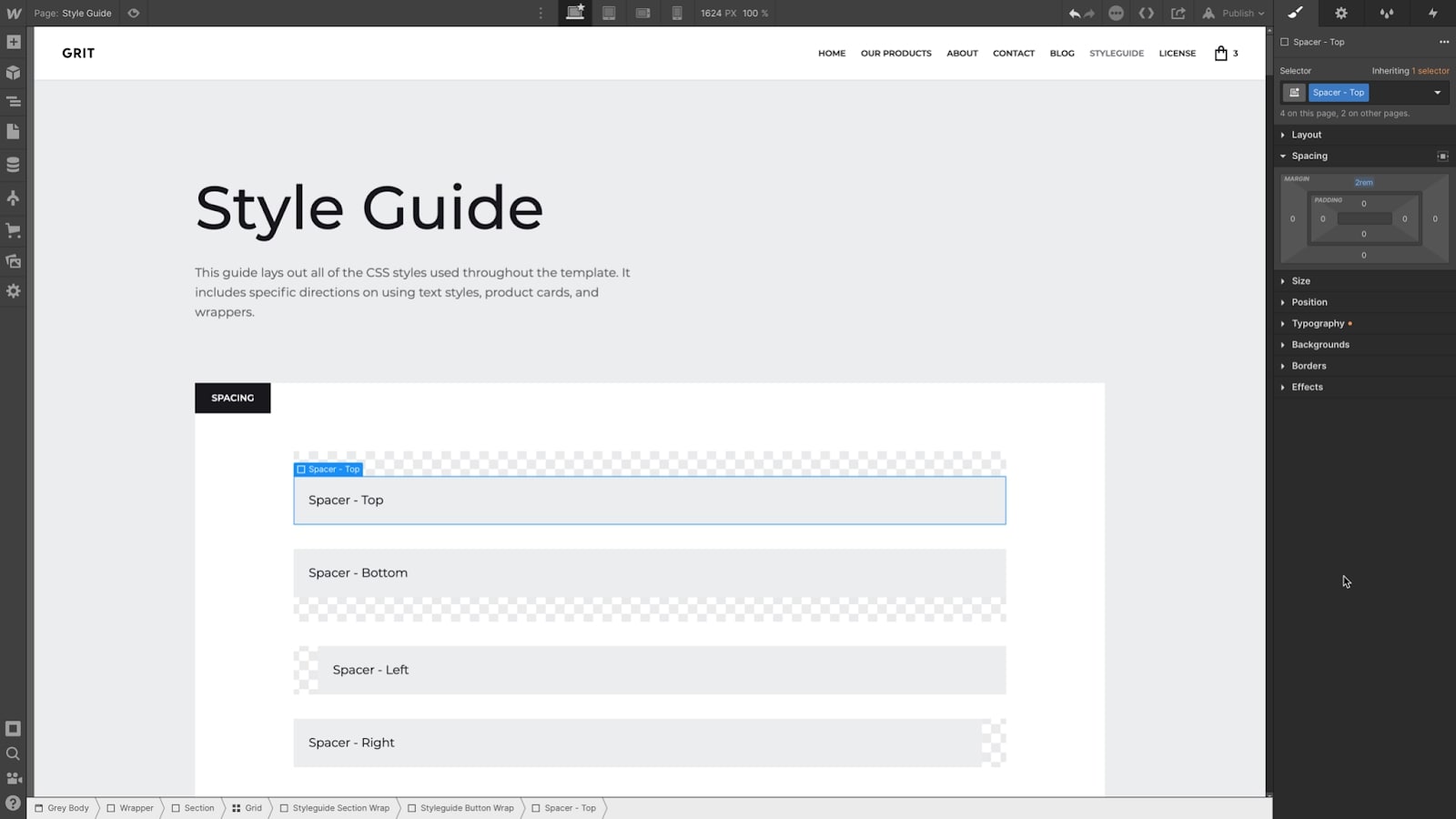The height and width of the screenshot is (819, 1456).
Task: Select Styleguide Button Wrap breadcrumb
Action: point(461,808)
